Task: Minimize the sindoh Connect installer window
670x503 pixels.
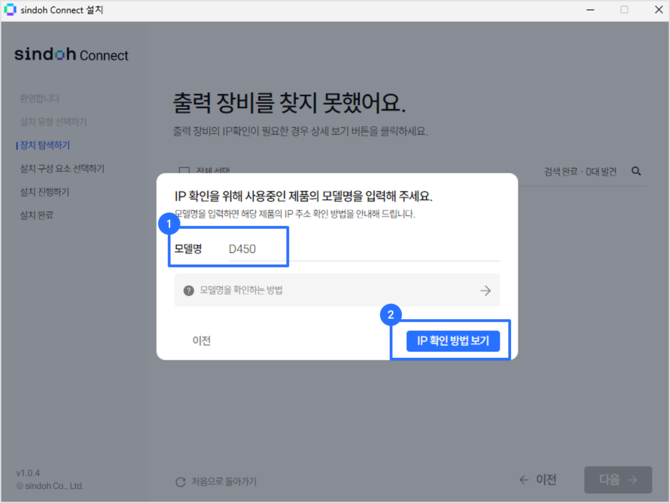Action: coord(591,10)
